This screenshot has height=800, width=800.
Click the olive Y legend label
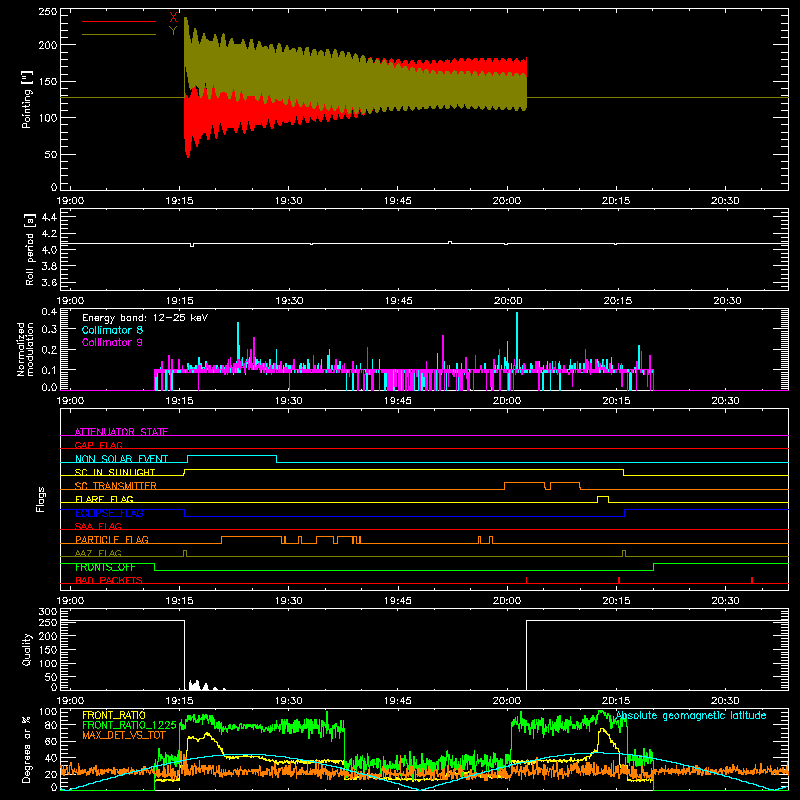click(x=173, y=31)
